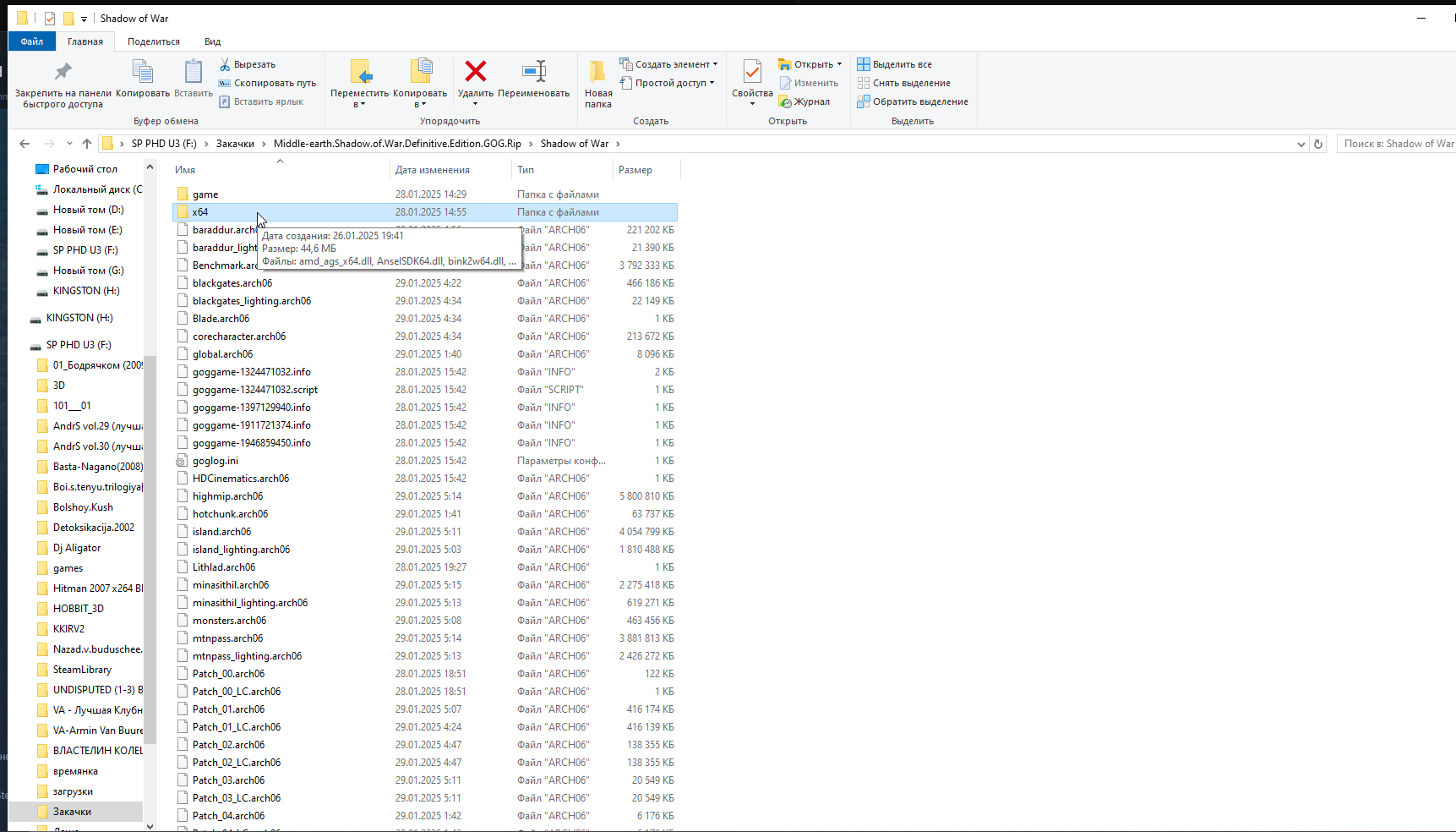Sort files by Дата изменения column
The image size is (1456, 832).
coord(450,170)
